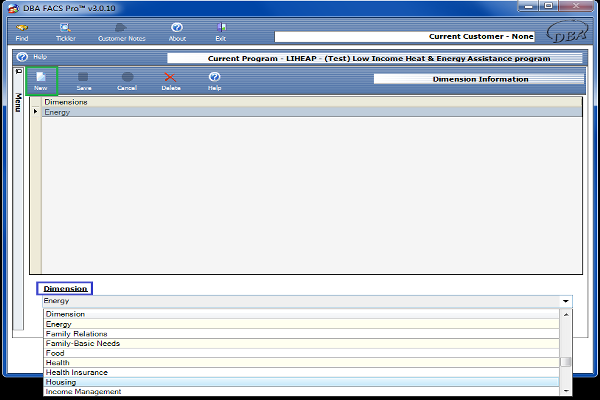This screenshot has height=400, width=600.
Task: Click the Energy row selector arrow
Action: click(x=36, y=112)
